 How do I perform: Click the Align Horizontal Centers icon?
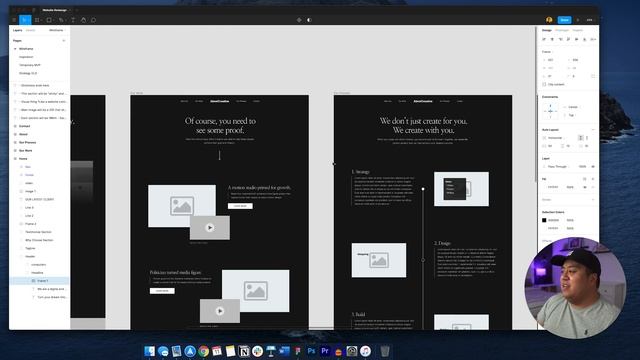[x=552, y=39]
